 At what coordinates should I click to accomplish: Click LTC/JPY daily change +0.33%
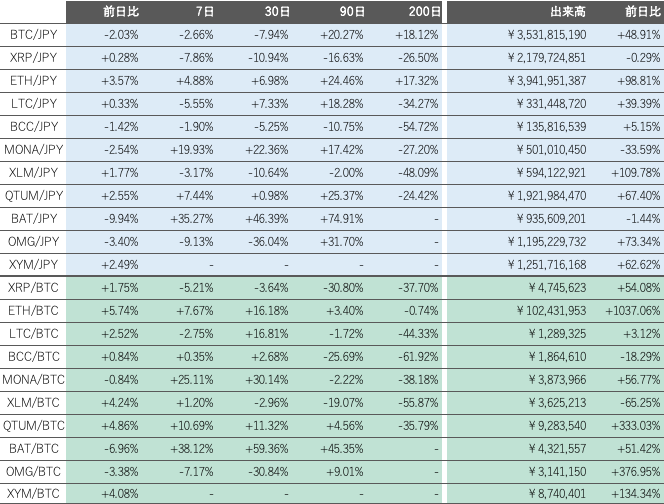(120, 104)
